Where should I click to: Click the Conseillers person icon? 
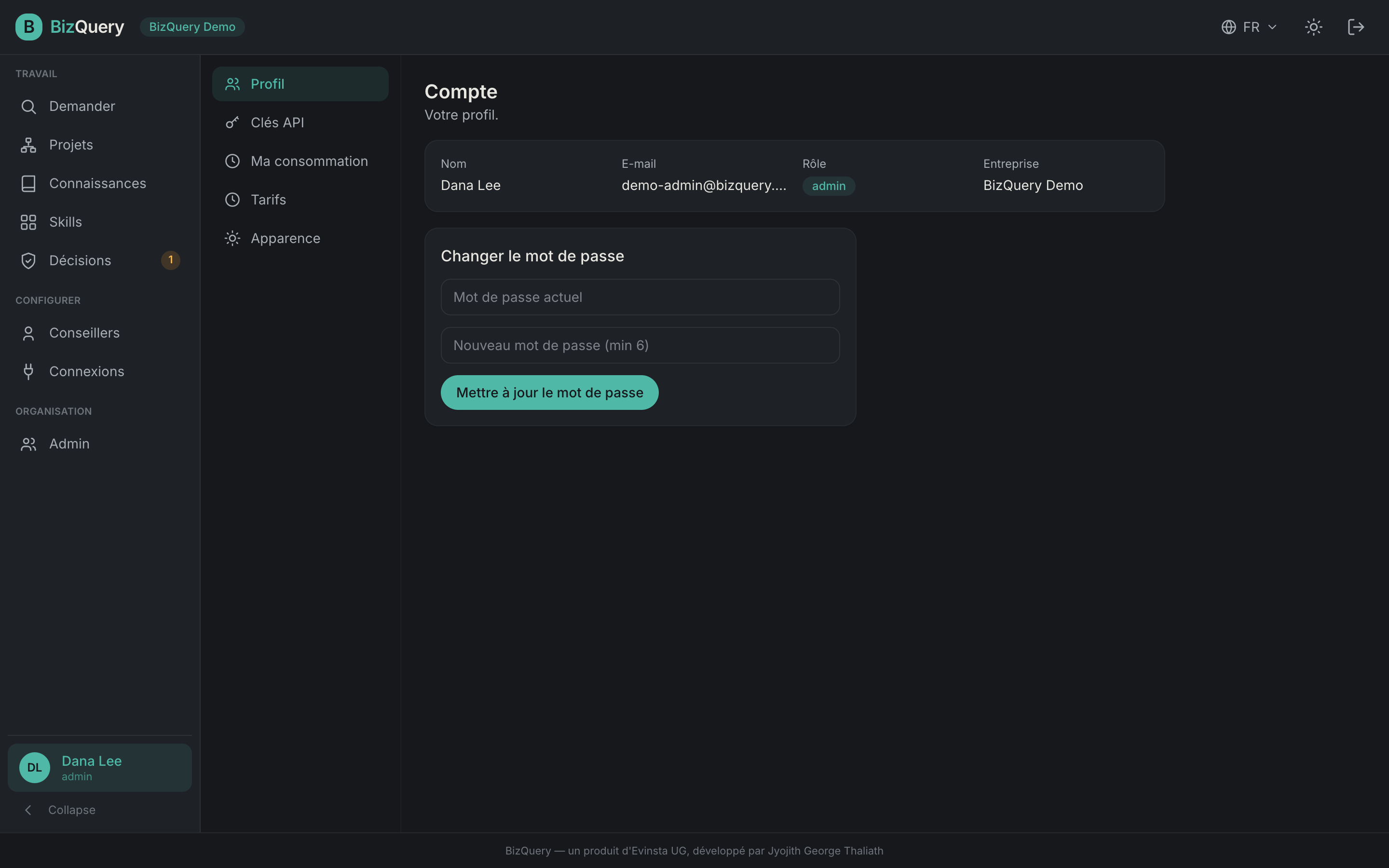click(29, 334)
